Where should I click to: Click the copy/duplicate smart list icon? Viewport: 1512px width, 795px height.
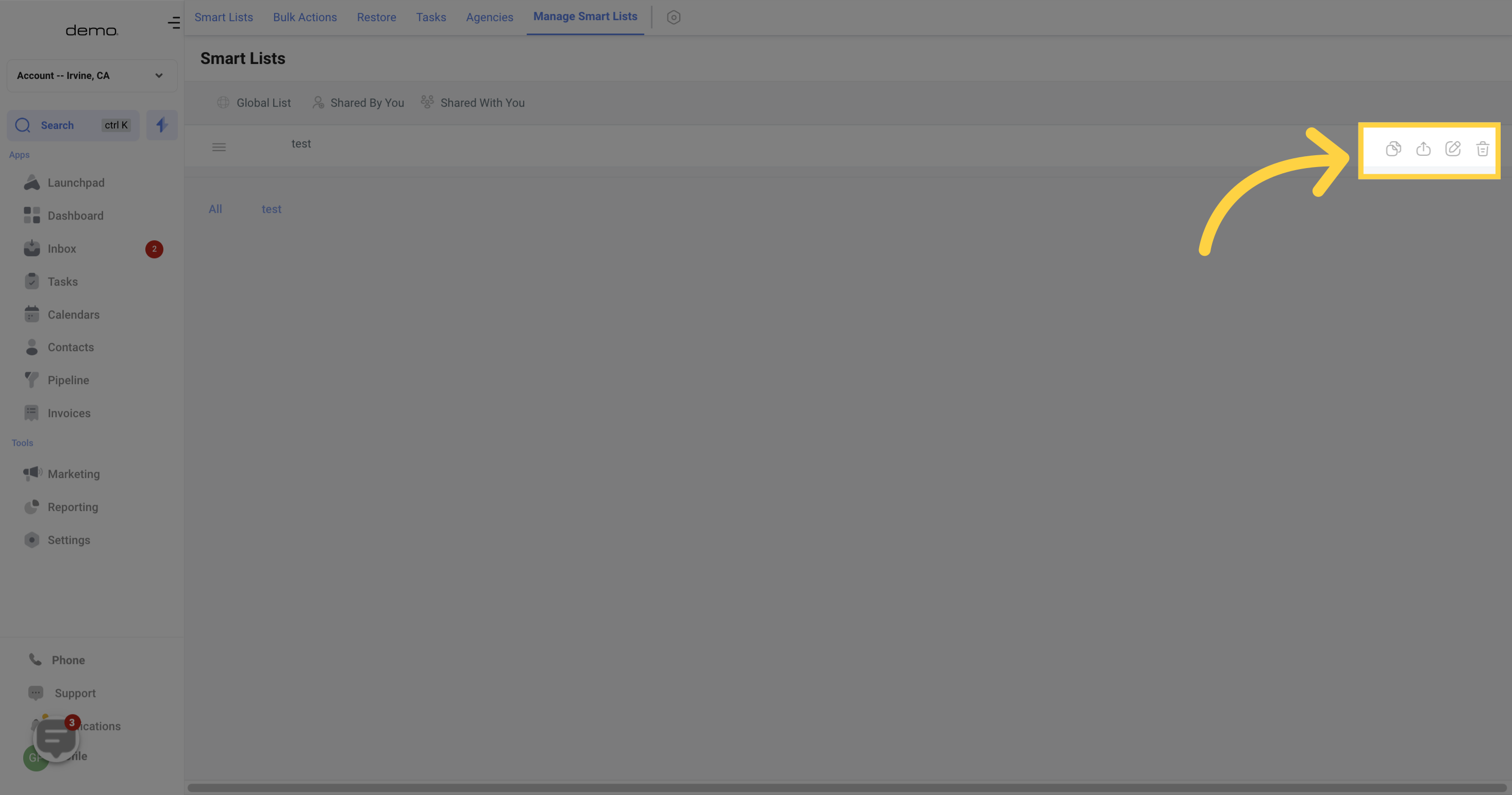tap(1393, 149)
